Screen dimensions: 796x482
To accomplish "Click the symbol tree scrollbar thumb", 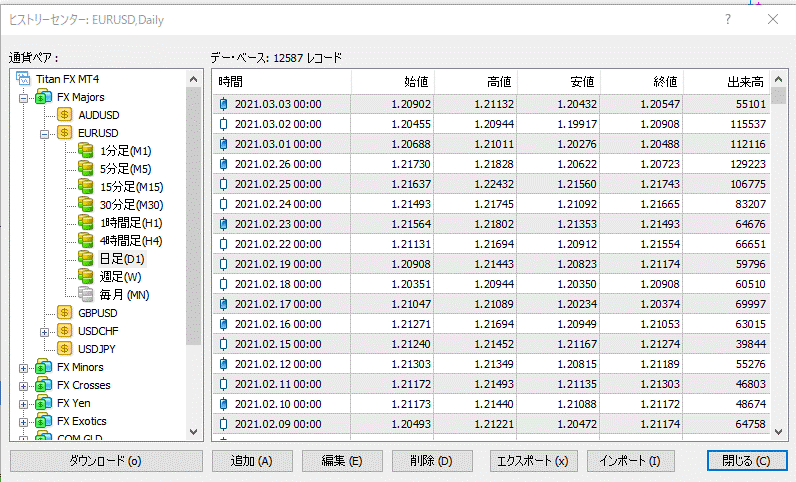I will click(x=193, y=216).
